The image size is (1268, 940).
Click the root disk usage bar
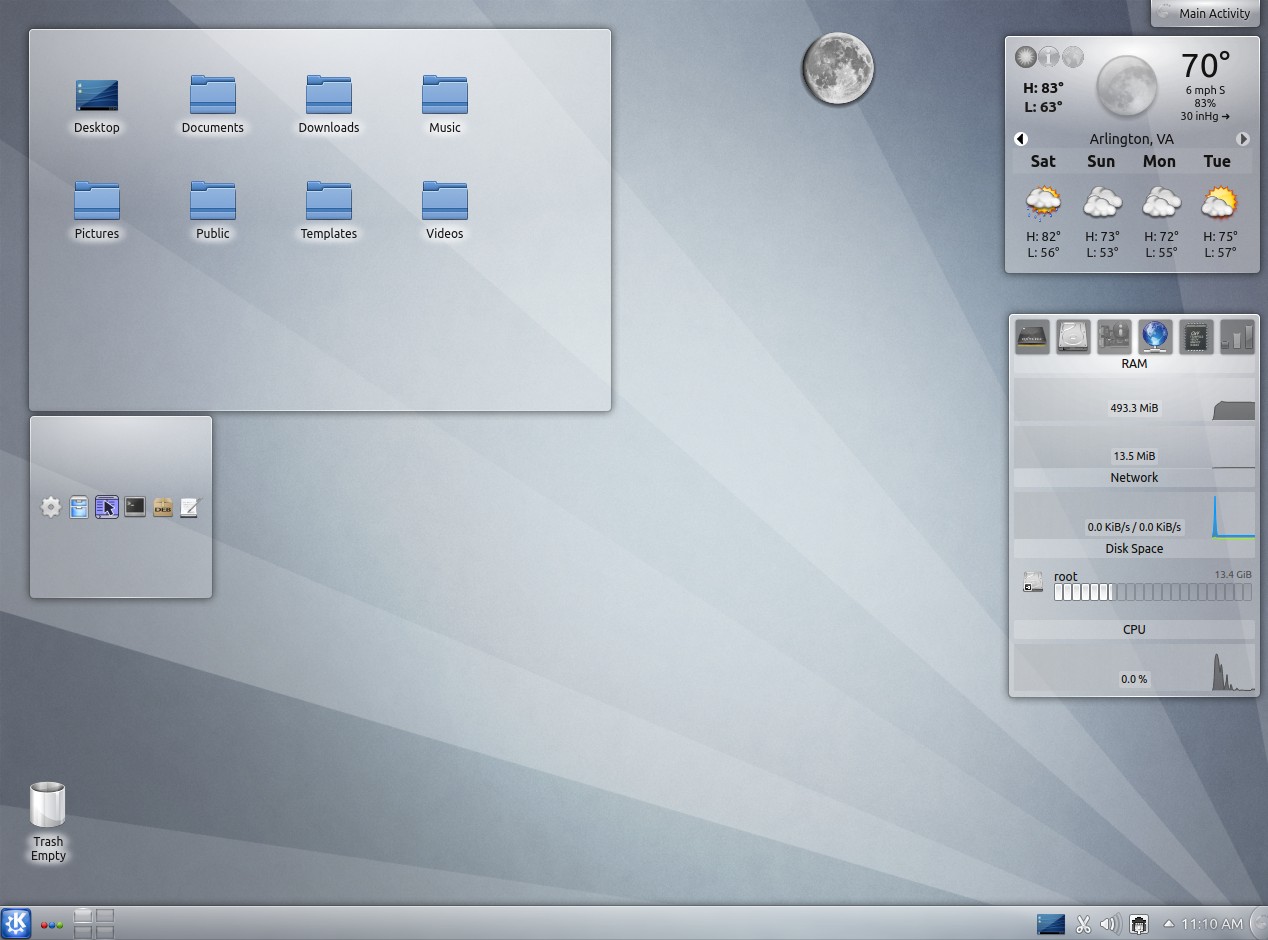1150,592
